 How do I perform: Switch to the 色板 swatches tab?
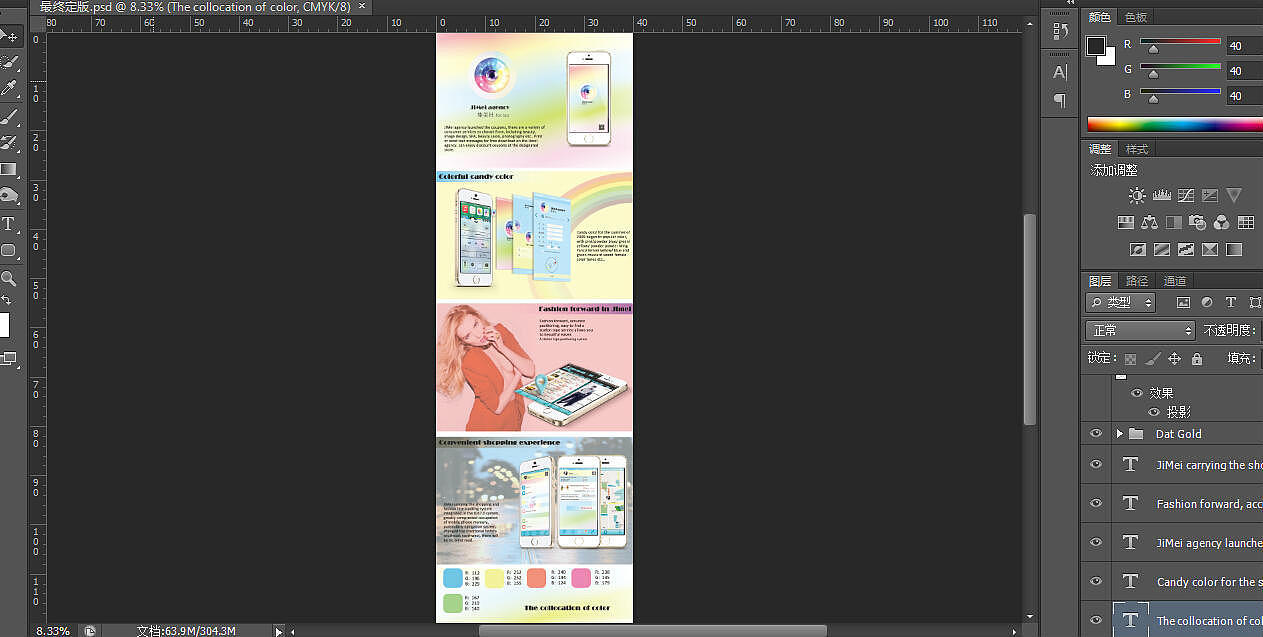tap(1136, 17)
